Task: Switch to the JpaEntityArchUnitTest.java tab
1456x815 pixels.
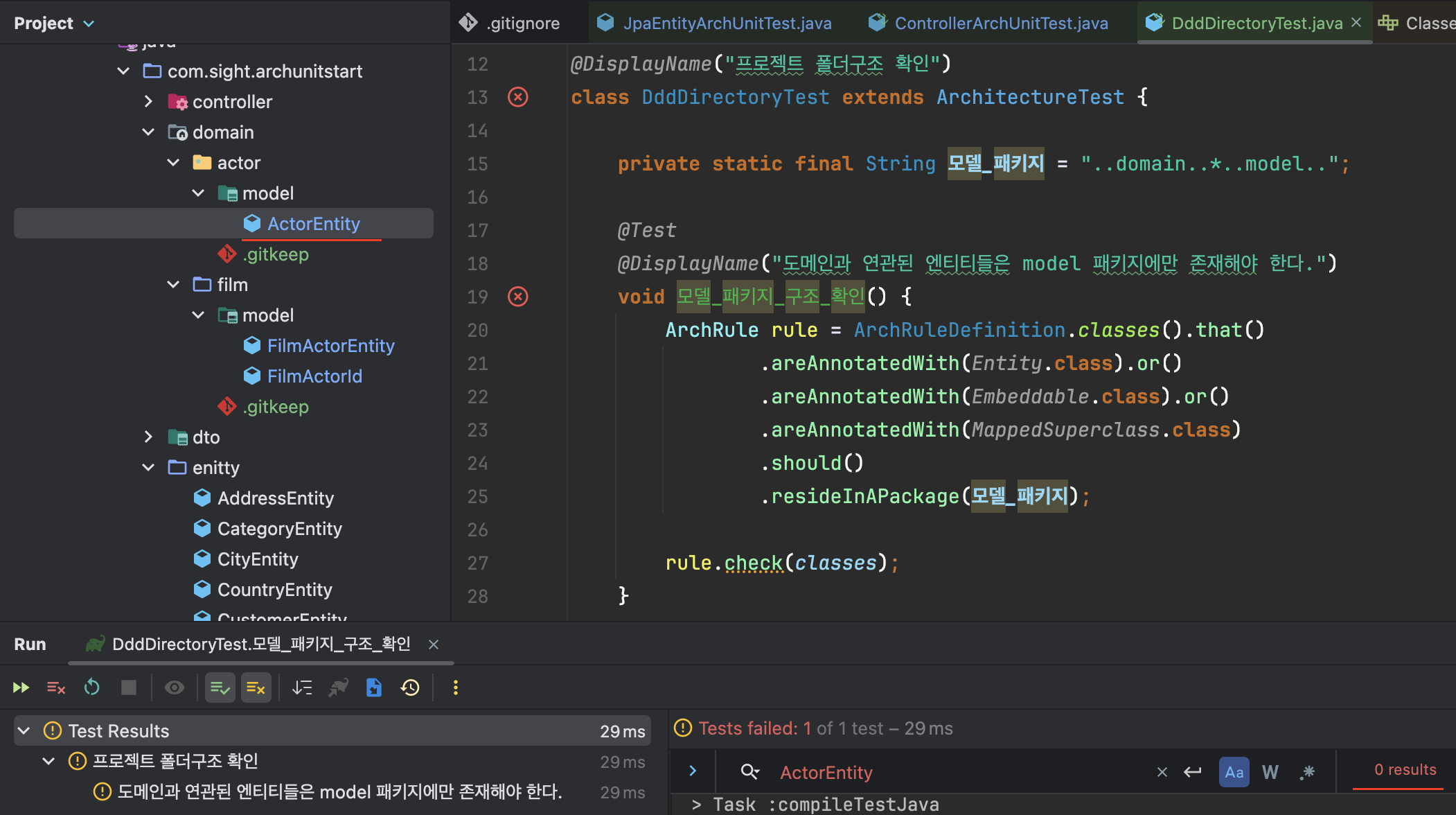Action: (726, 23)
